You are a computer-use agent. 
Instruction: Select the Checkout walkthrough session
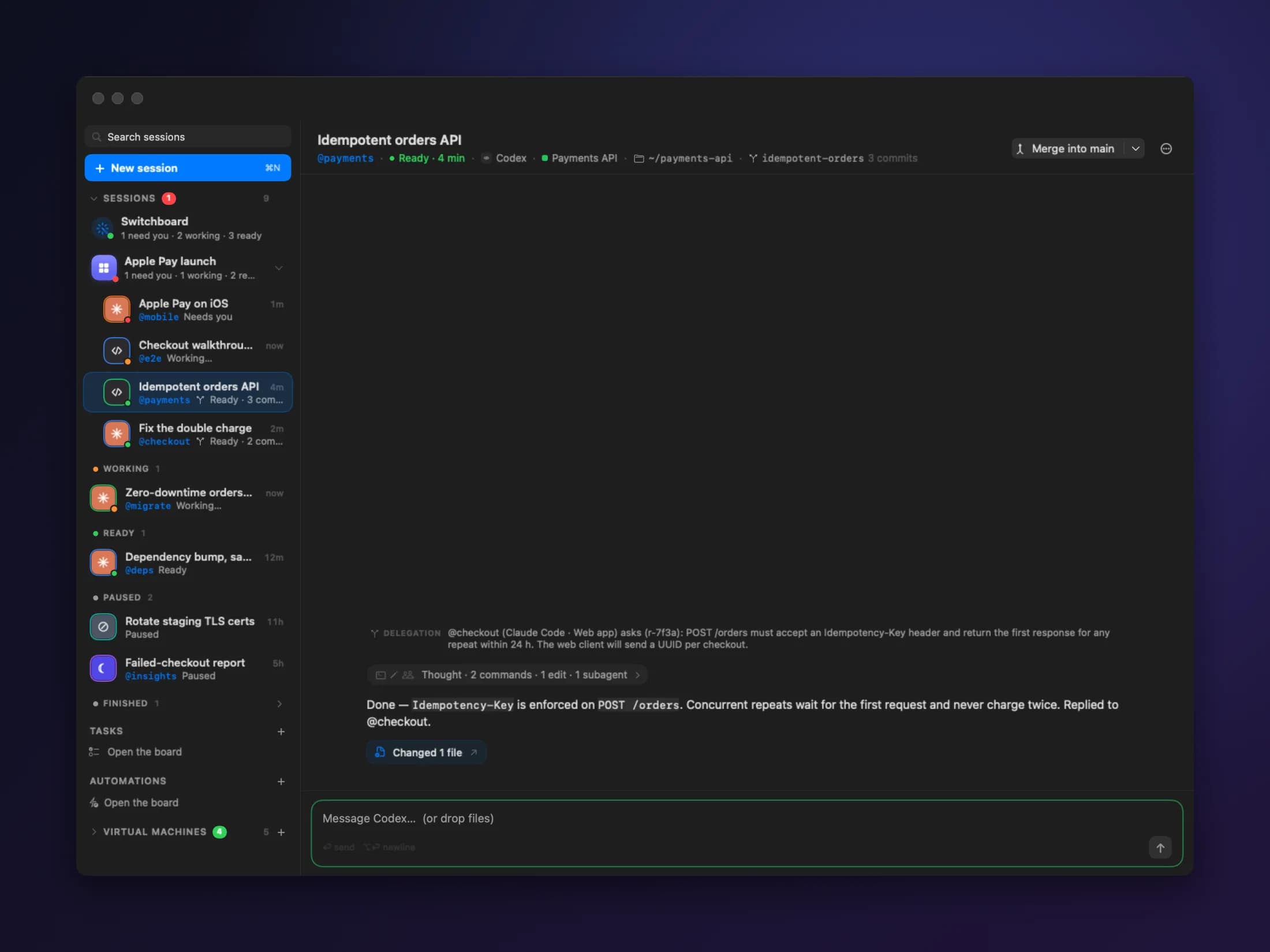point(188,351)
